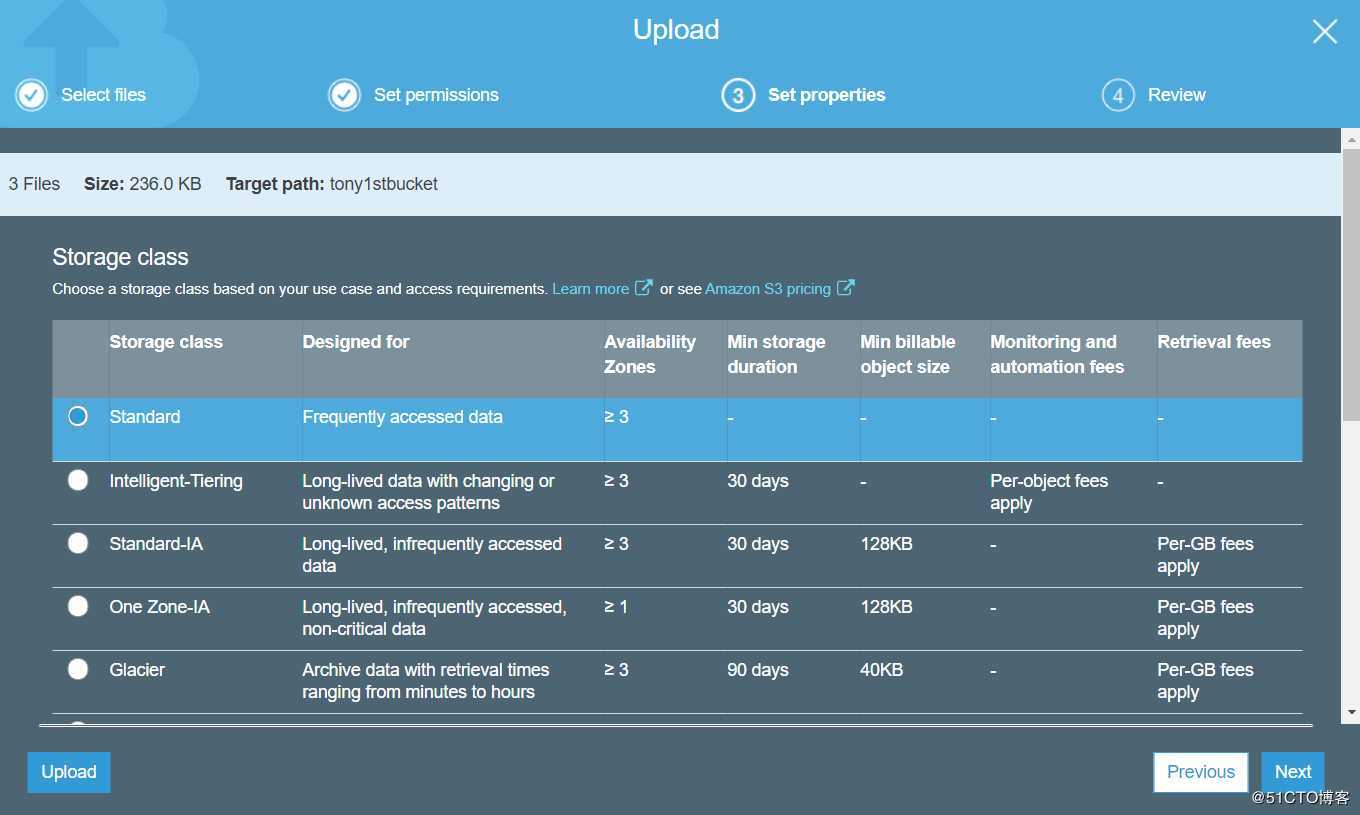Select the Glacier storage class radio
The width and height of the screenshot is (1360, 815).
point(78,669)
